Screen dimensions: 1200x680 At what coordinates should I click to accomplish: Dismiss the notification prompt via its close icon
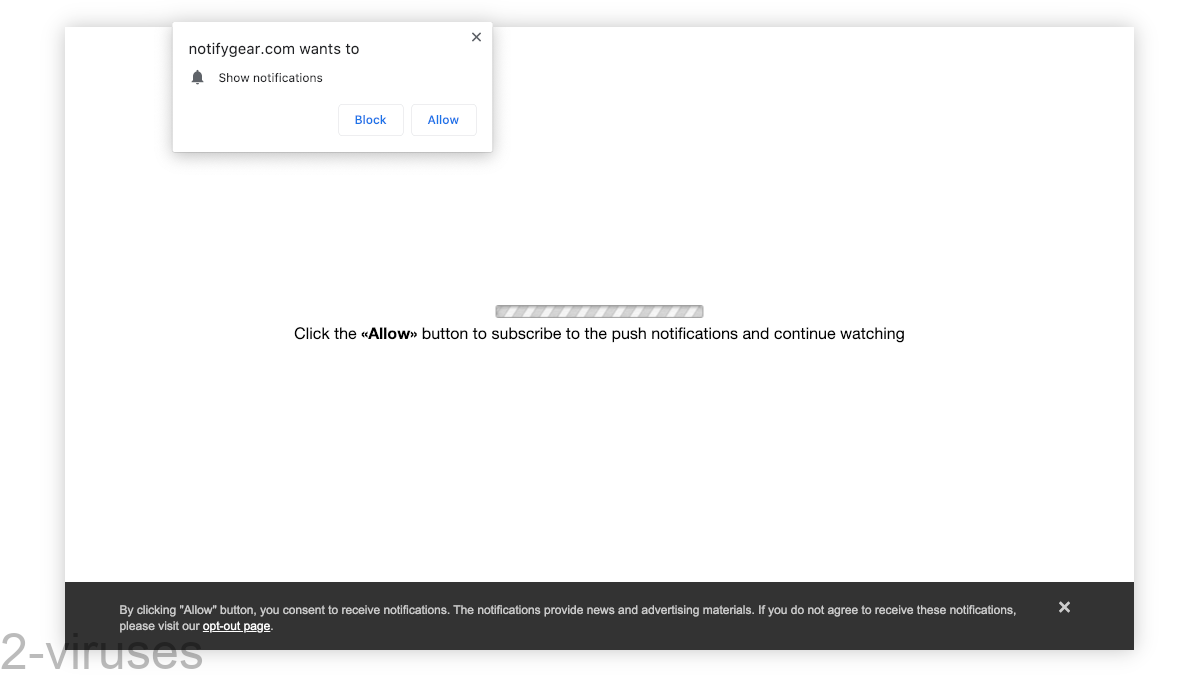[x=476, y=37]
